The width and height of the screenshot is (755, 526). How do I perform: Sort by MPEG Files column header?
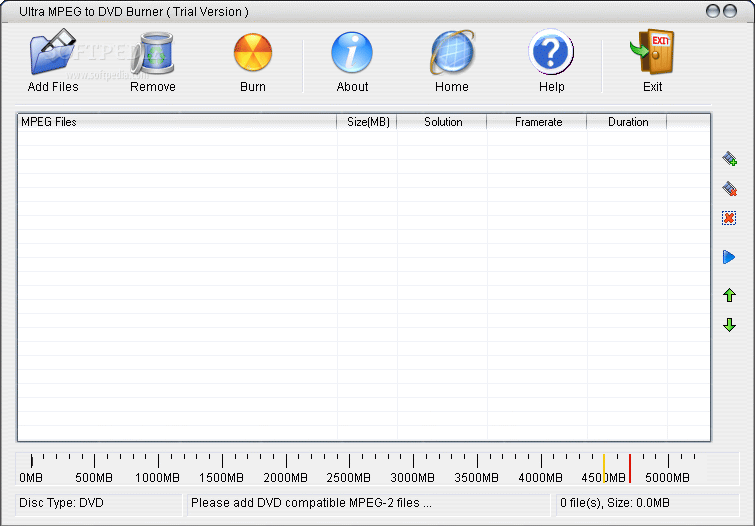(x=177, y=122)
